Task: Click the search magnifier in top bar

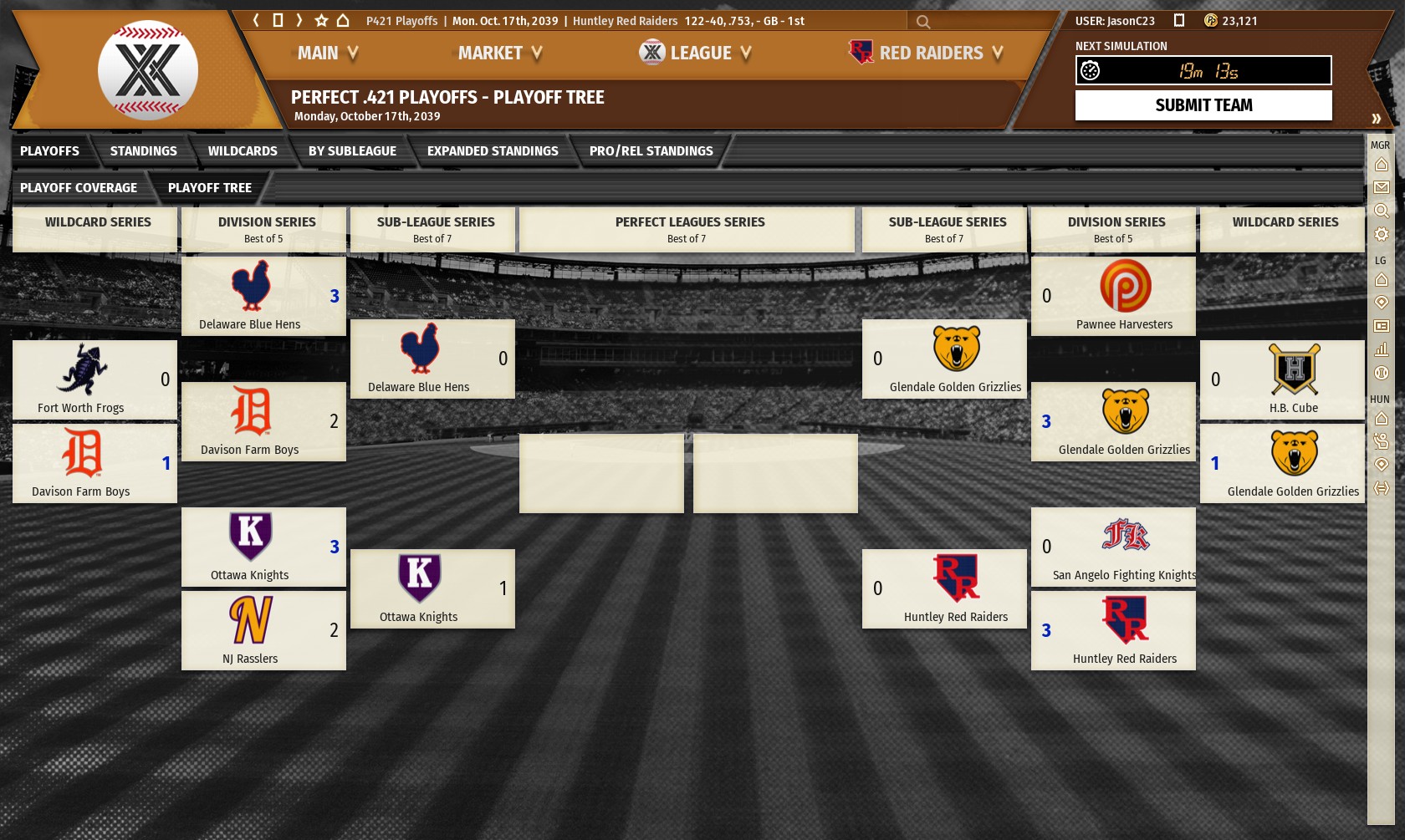Action: 922,22
